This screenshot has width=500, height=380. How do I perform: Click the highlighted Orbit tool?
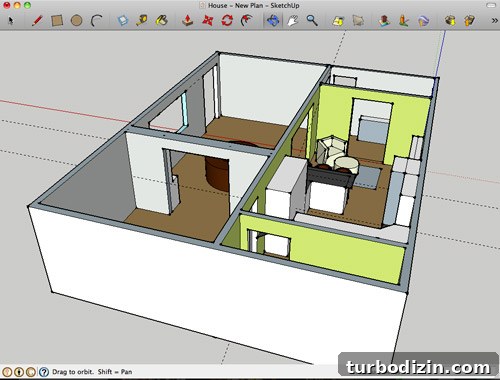(x=273, y=21)
